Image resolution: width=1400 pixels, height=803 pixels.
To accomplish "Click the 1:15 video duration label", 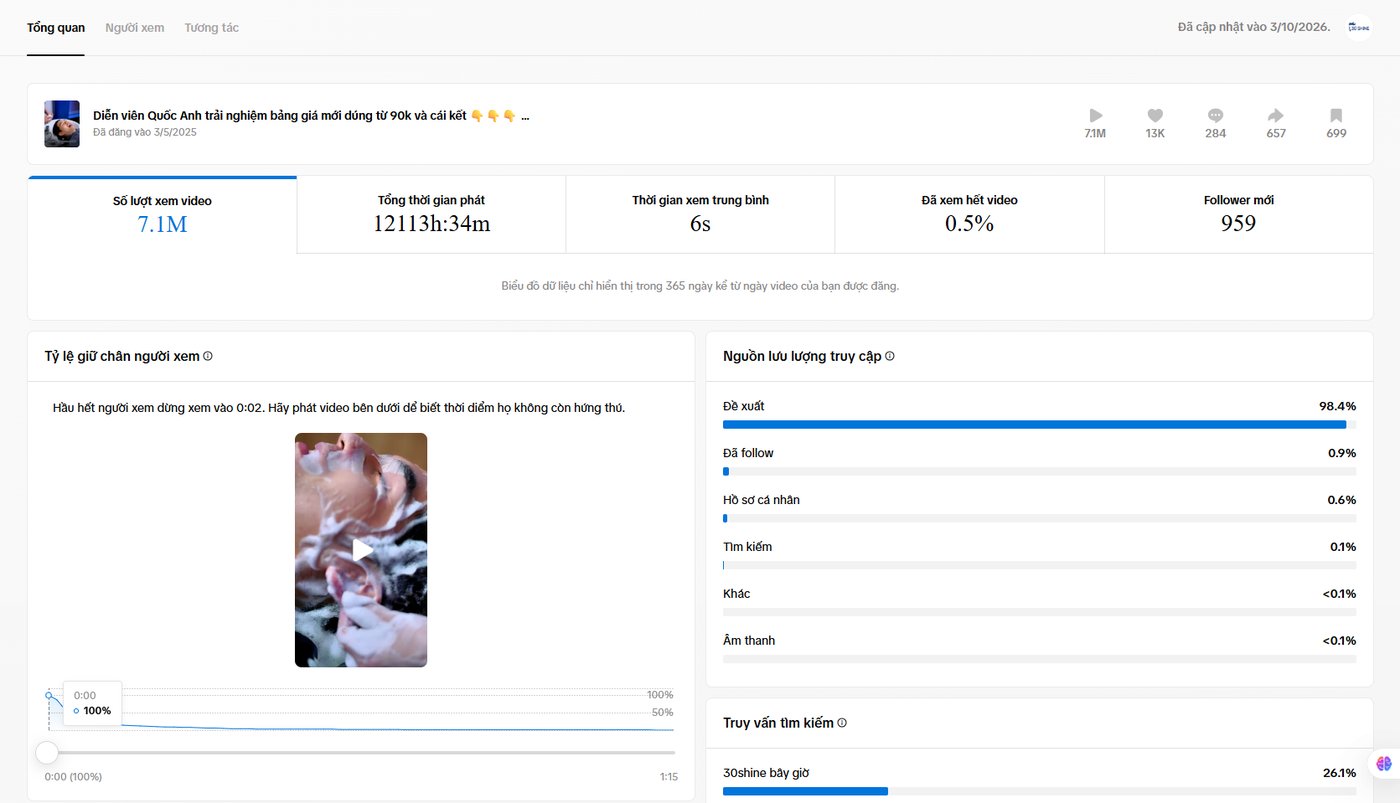I will point(669,777).
